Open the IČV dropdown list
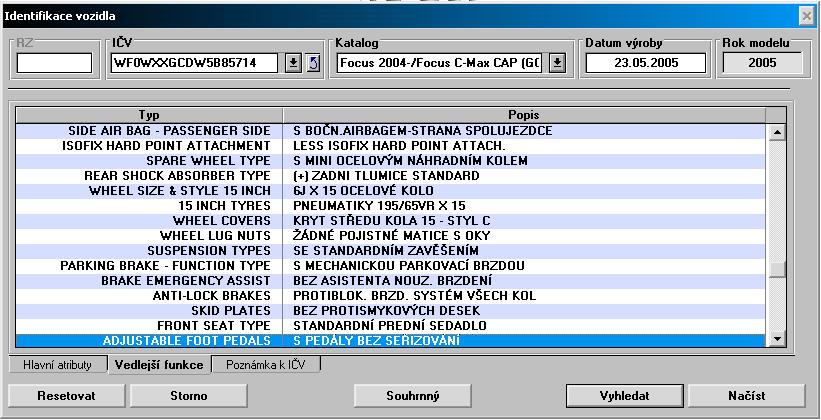 click(x=293, y=63)
